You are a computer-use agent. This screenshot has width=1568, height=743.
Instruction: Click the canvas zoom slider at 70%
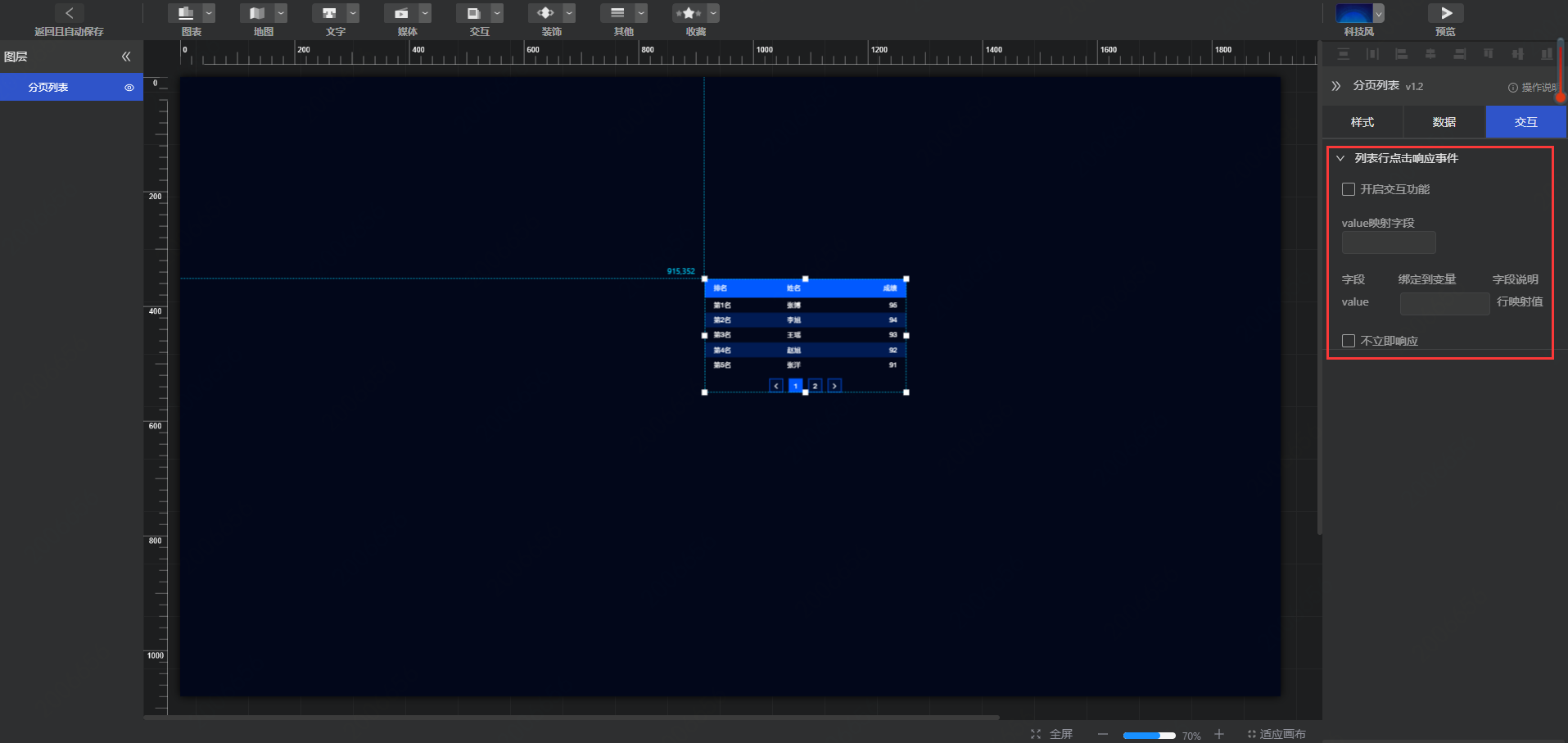[1149, 736]
